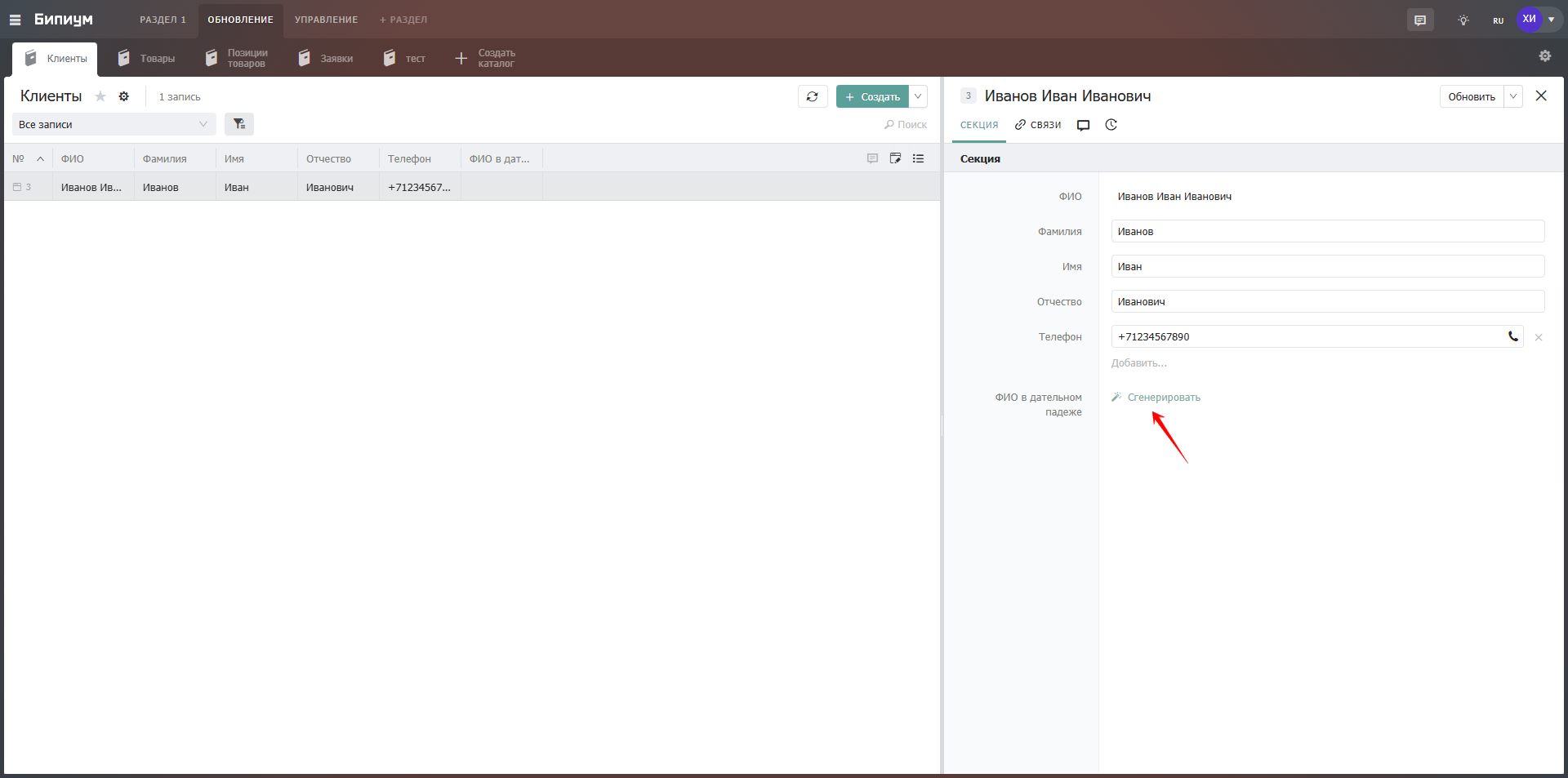Open record comments tab icon
The image size is (1568, 778).
[1083, 125]
